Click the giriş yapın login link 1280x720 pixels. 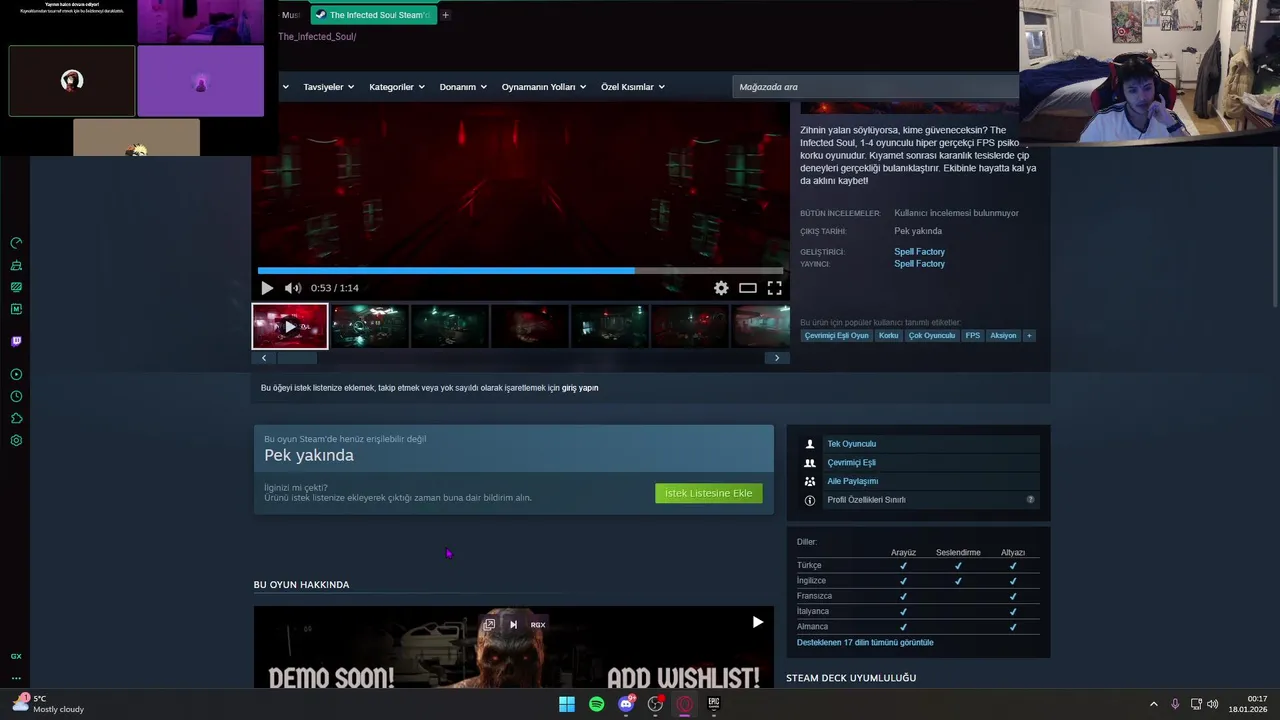pos(580,388)
